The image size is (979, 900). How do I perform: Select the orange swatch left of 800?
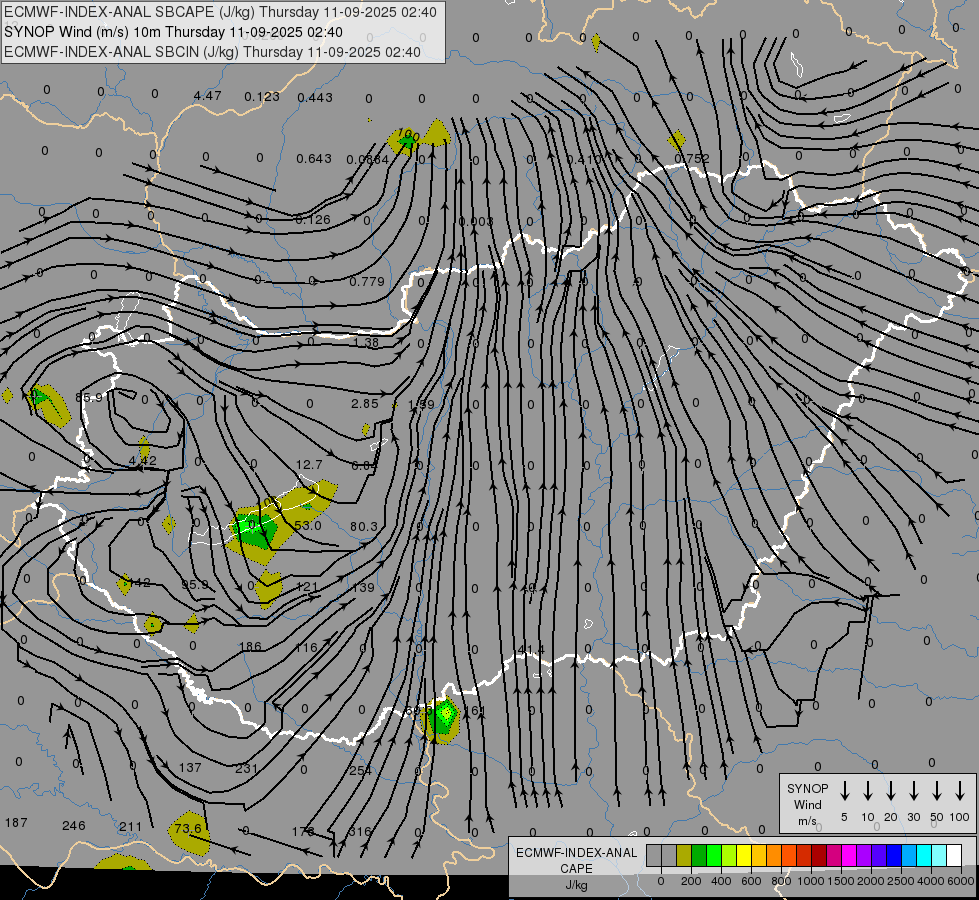(x=774, y=856)
